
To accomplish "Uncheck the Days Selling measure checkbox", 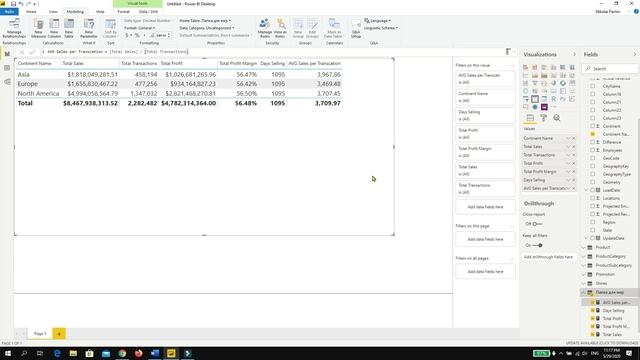I will point(593,311).
